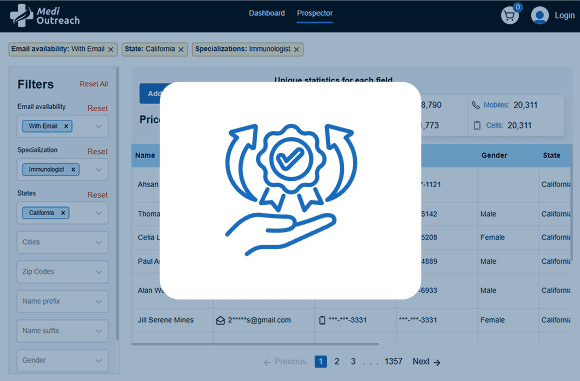The height and width of the screenshot is (381, 580).
Task: Remove the Immunologist tag in Specialization
Action: 73,169
